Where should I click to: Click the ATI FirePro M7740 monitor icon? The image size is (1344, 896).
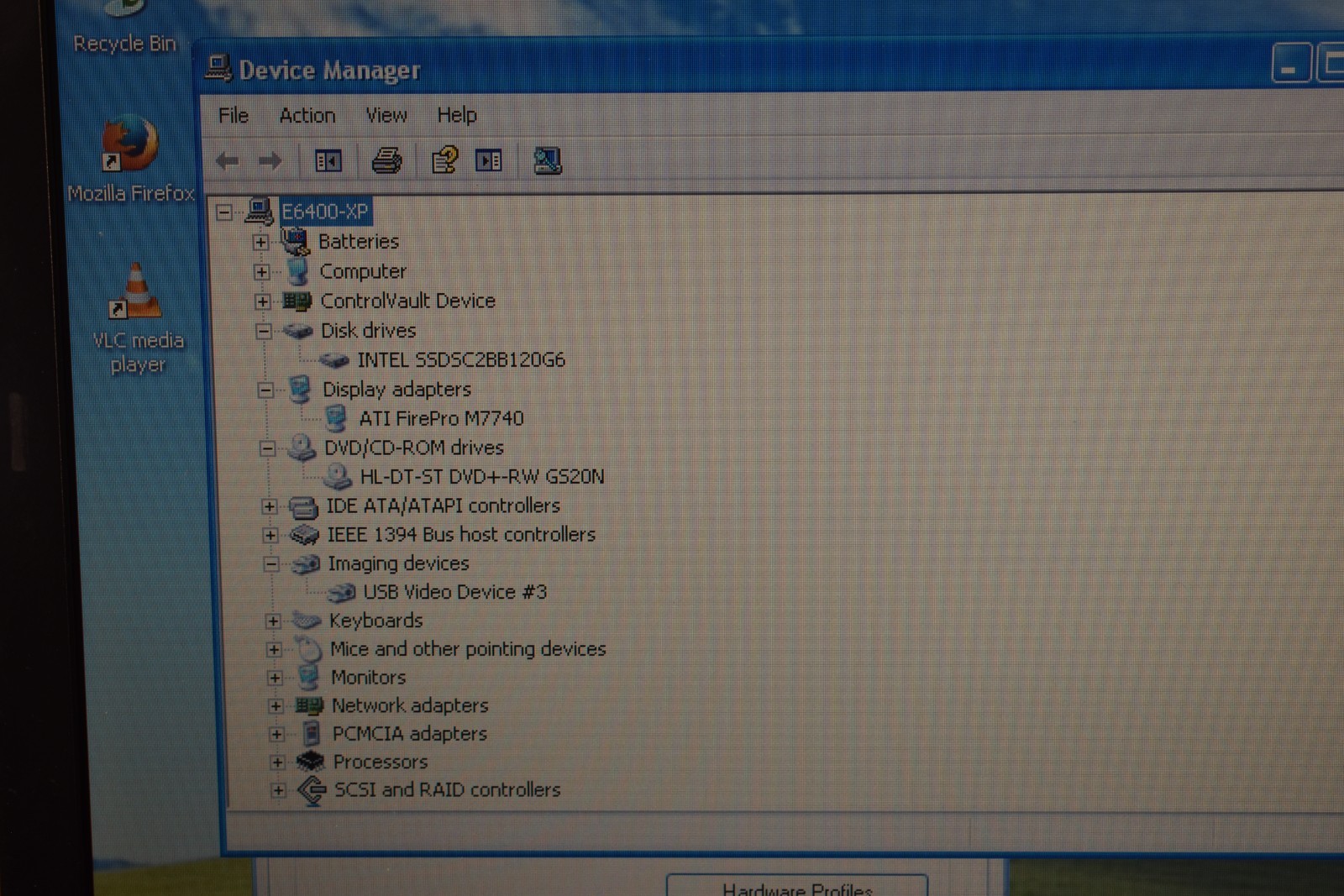[x=337, y=418]
